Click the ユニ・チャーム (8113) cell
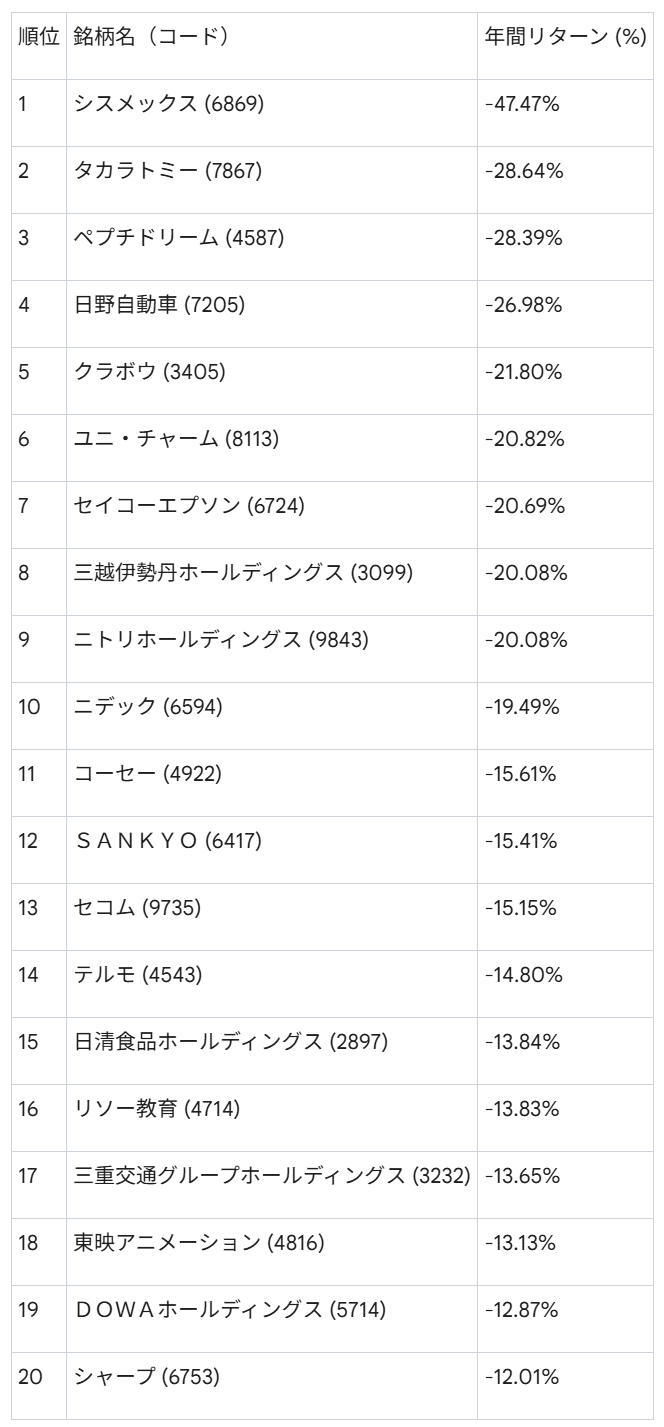This screenshot has height=1427, width=664. [x=176, y=438]
